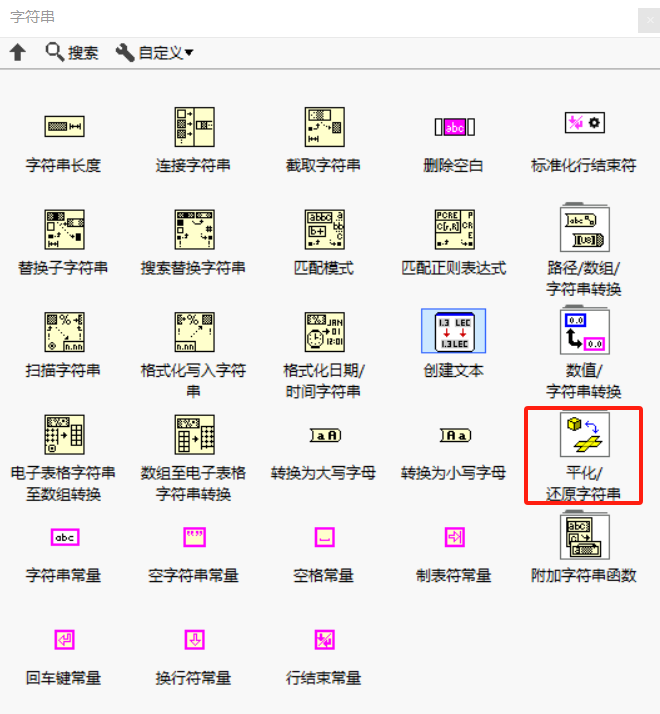Choose the 行结束常量 constant icon
660x714 pixels.
coord(325,640)
